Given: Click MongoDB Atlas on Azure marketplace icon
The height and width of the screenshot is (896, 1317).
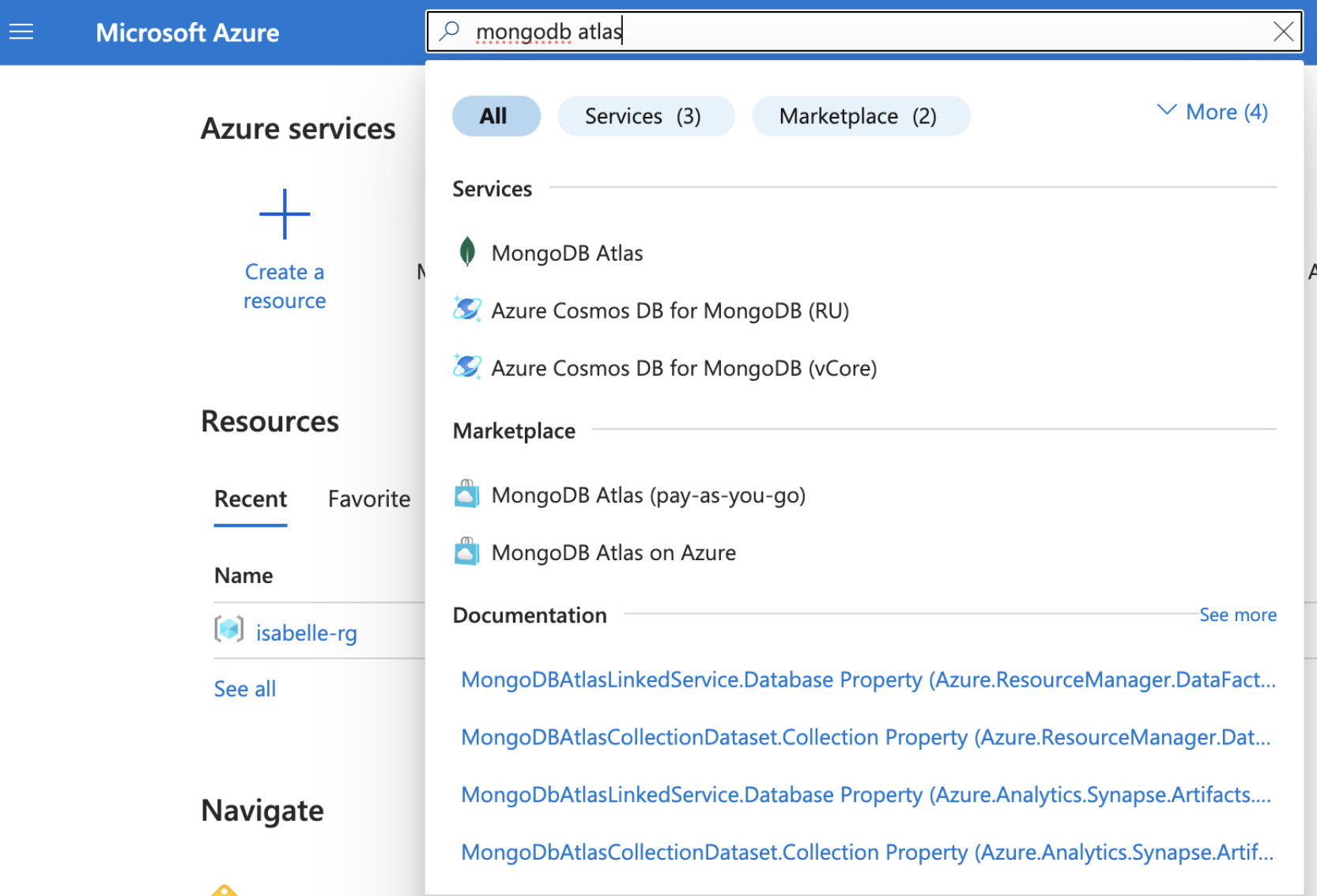Looking at the screenshot, I should click(467, 552).
